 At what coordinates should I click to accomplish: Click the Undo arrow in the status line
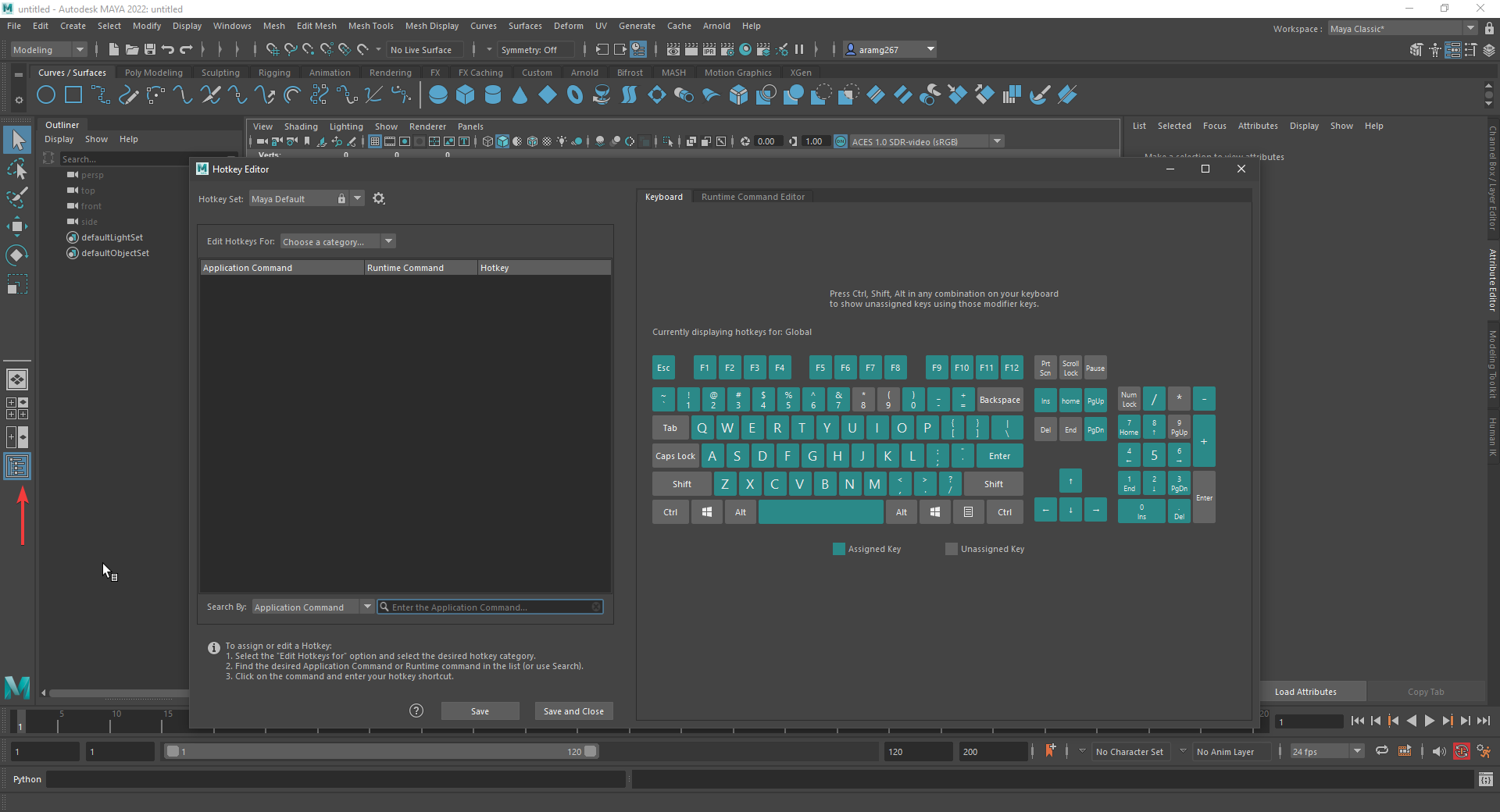(168, 50)
